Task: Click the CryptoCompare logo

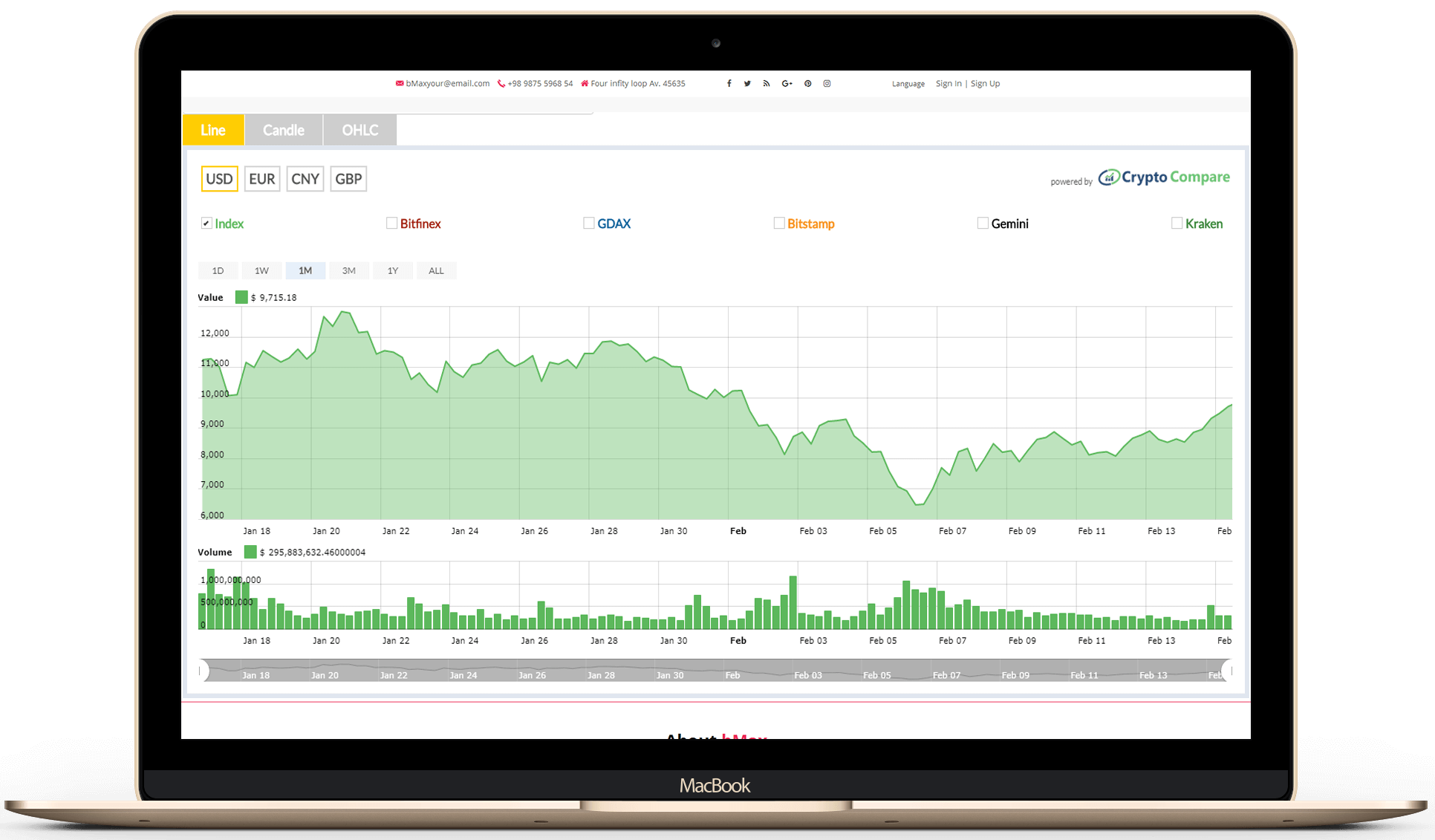Action: click(x=1164, y=178)
